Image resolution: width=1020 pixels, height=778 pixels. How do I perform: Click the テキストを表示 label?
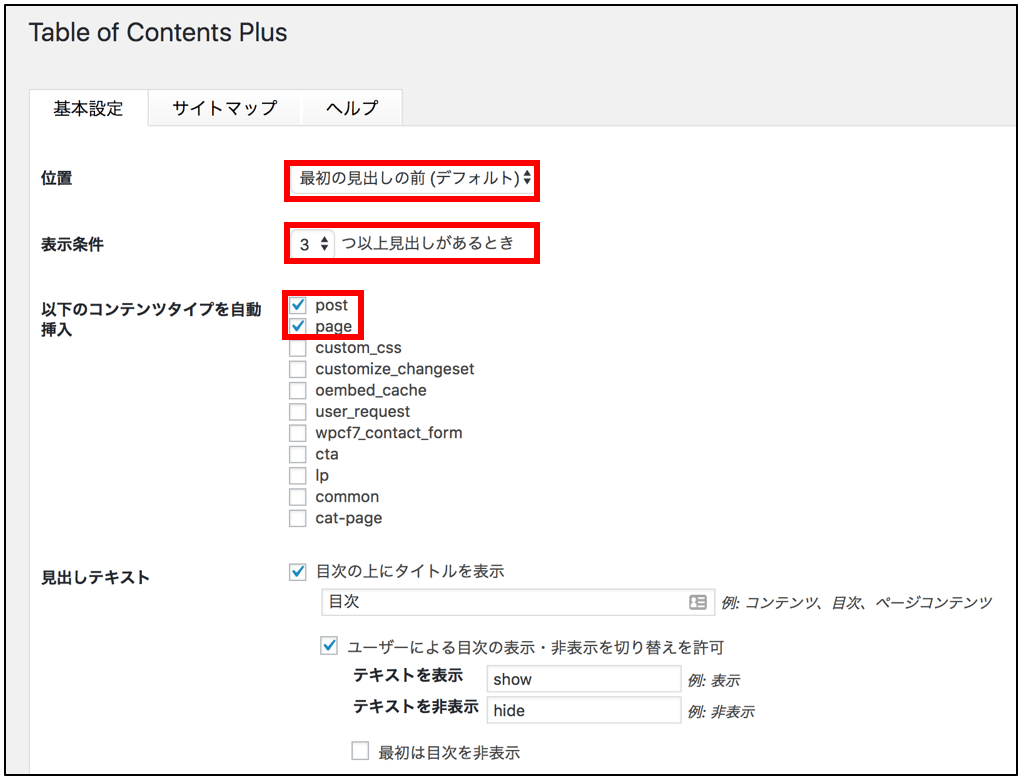click(408, 676)
